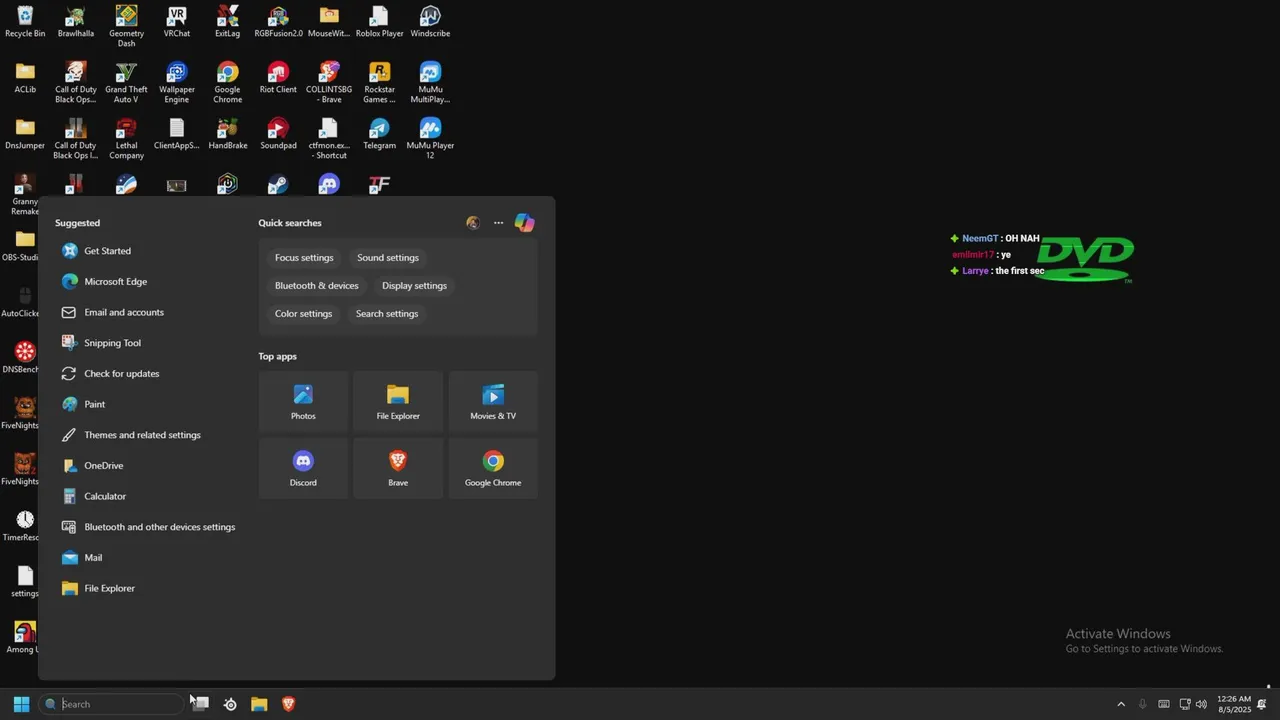Select the Riot Client desktop icon
This screenshot has height=720, width=1280.
coord(278,78)
